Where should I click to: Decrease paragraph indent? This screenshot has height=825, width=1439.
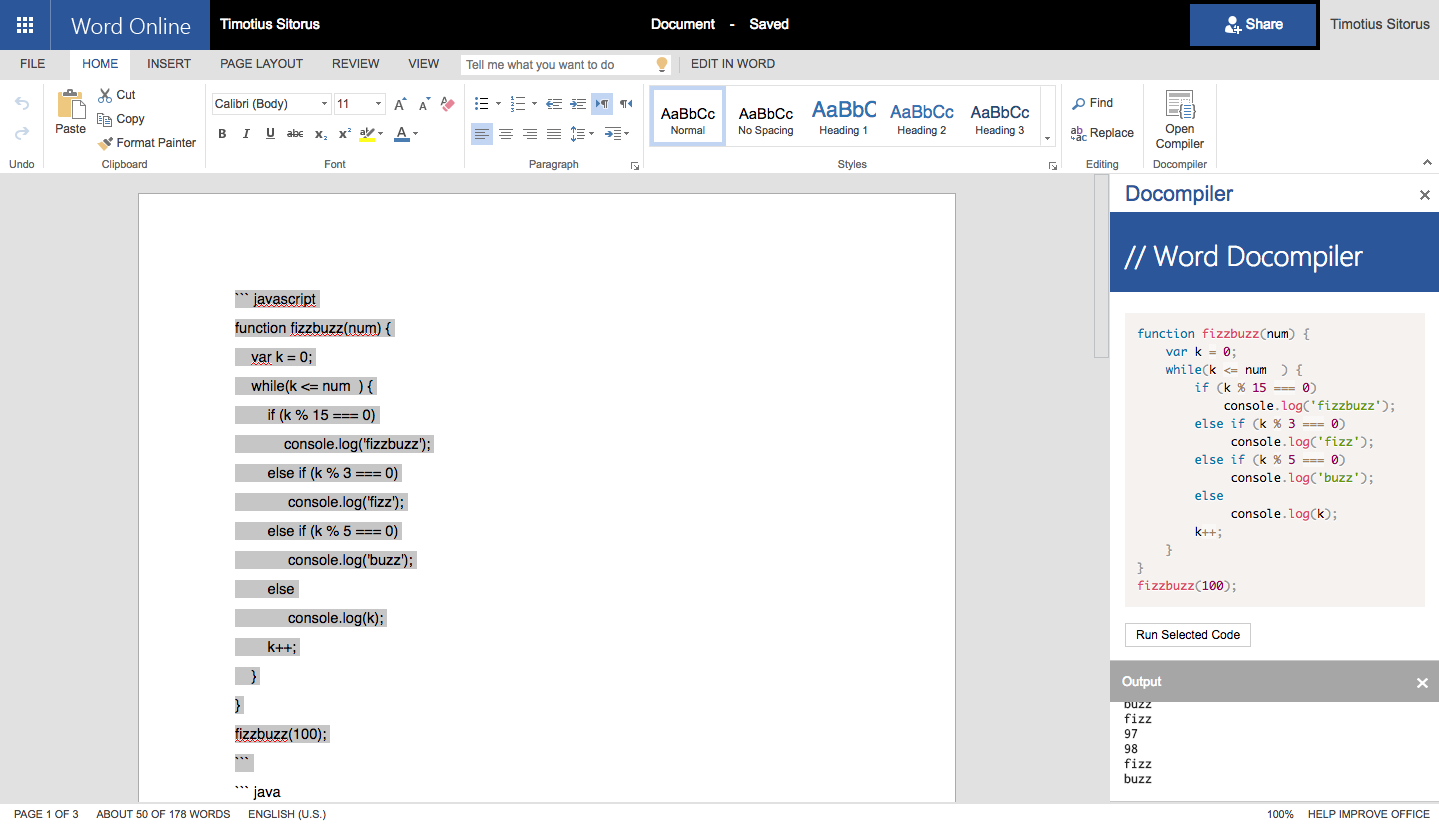554,104
